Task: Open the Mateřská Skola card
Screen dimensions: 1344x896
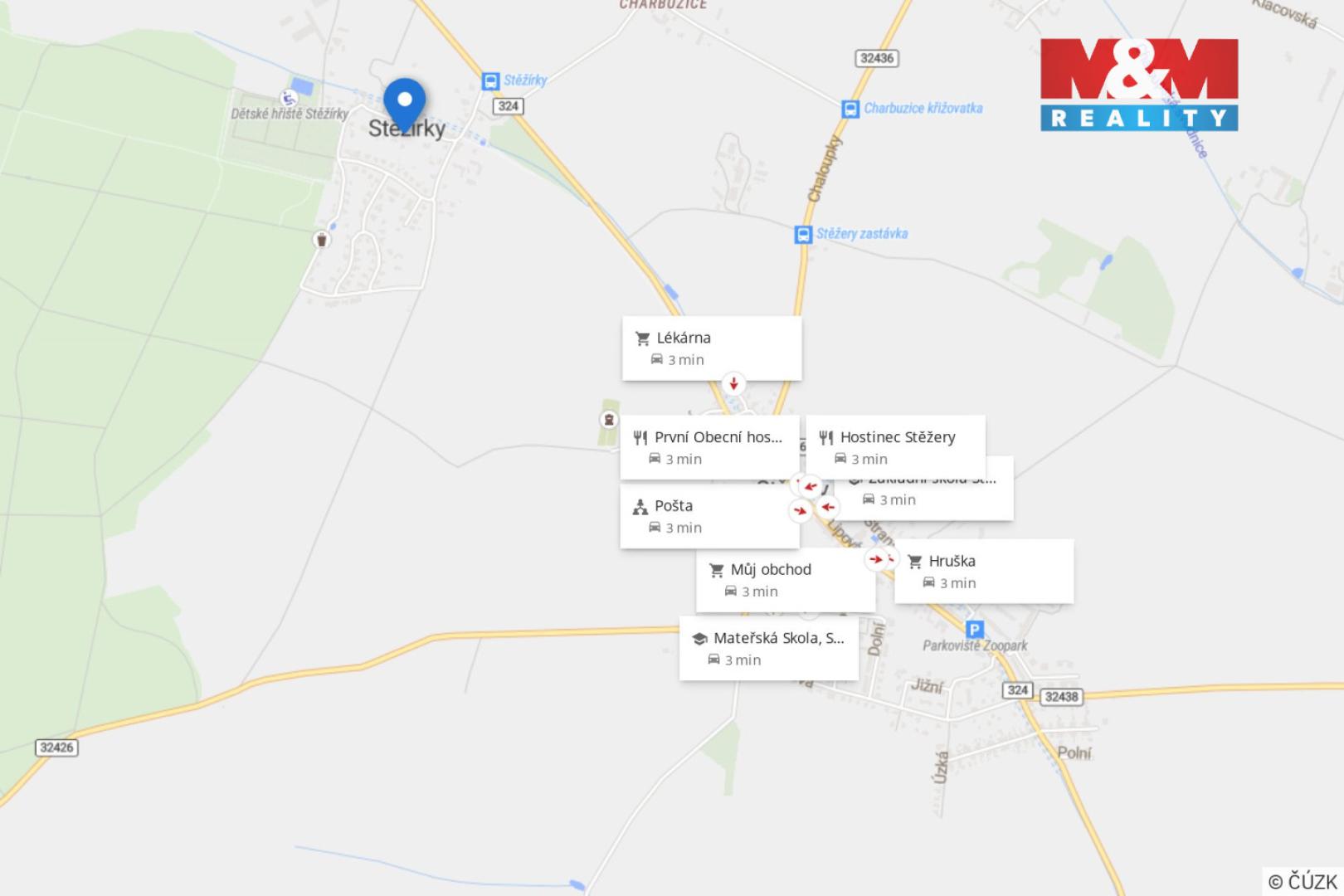Action: pyautogui.click(x=769, y=649)
